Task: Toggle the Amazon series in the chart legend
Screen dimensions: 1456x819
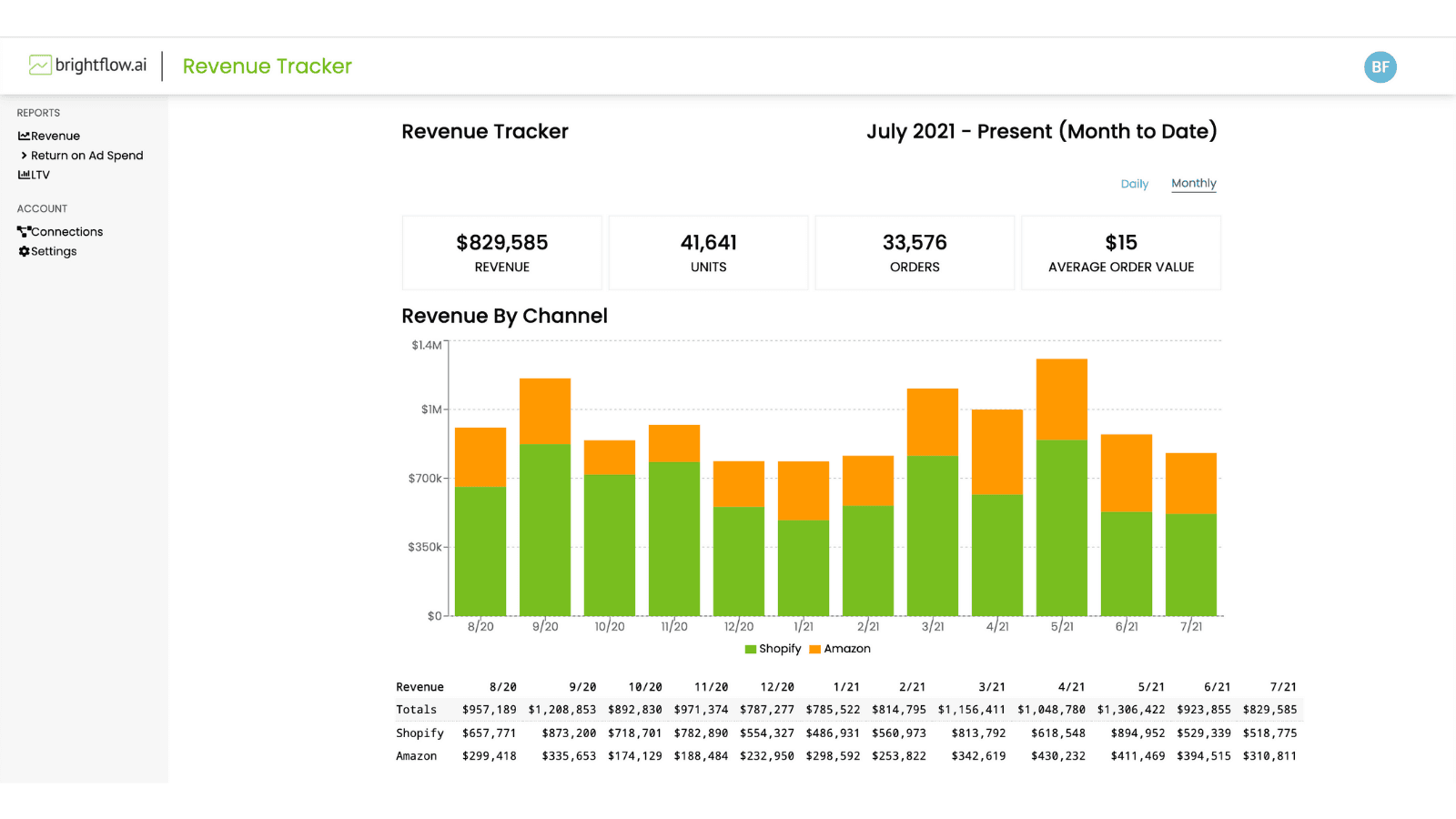Action: point(840,649)
